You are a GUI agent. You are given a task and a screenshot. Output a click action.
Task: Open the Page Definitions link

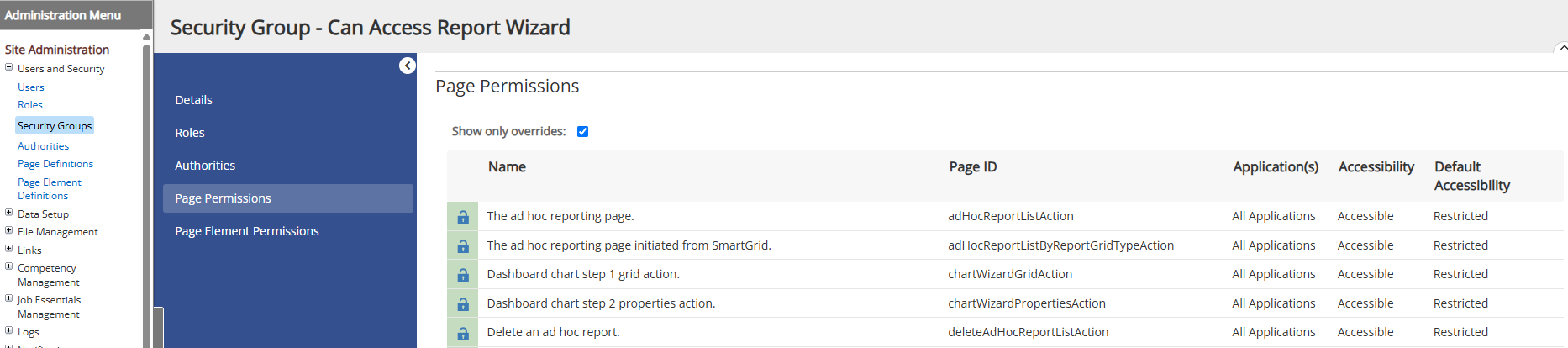point(55,164)
